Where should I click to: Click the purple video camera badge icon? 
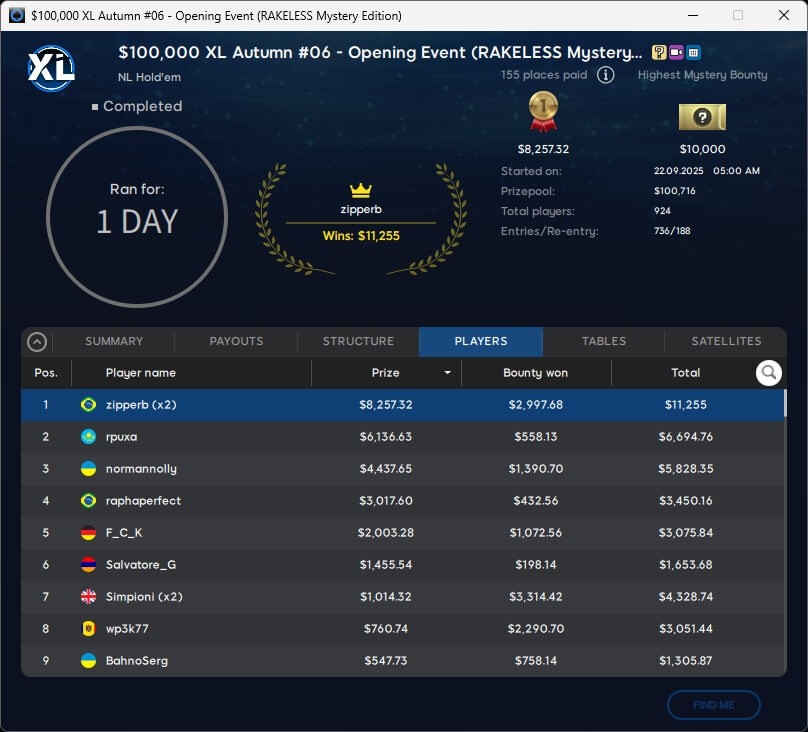pyautogui.click(x=676, y=53)
